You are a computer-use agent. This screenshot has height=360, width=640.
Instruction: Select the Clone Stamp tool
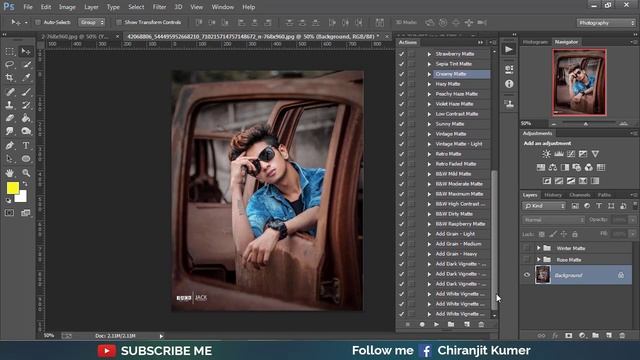click(x=10, y=105)
